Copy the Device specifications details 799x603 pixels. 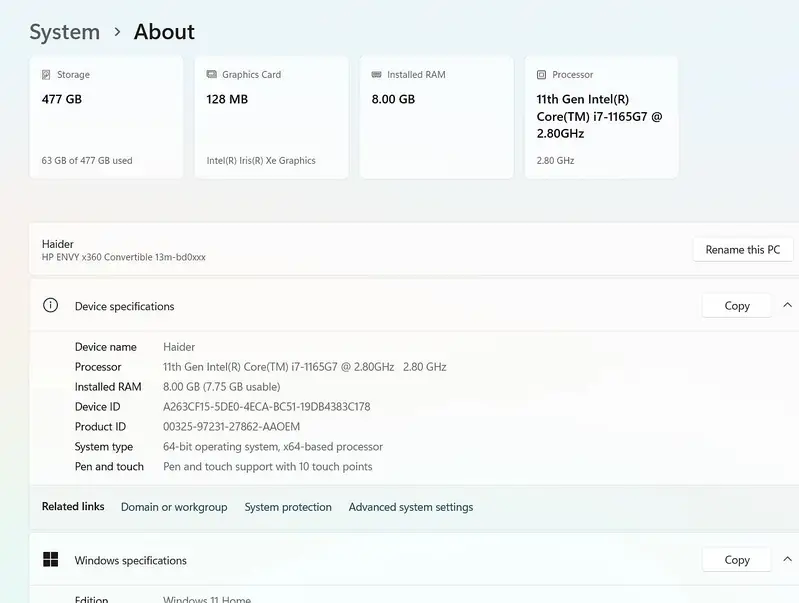(736, 306)
